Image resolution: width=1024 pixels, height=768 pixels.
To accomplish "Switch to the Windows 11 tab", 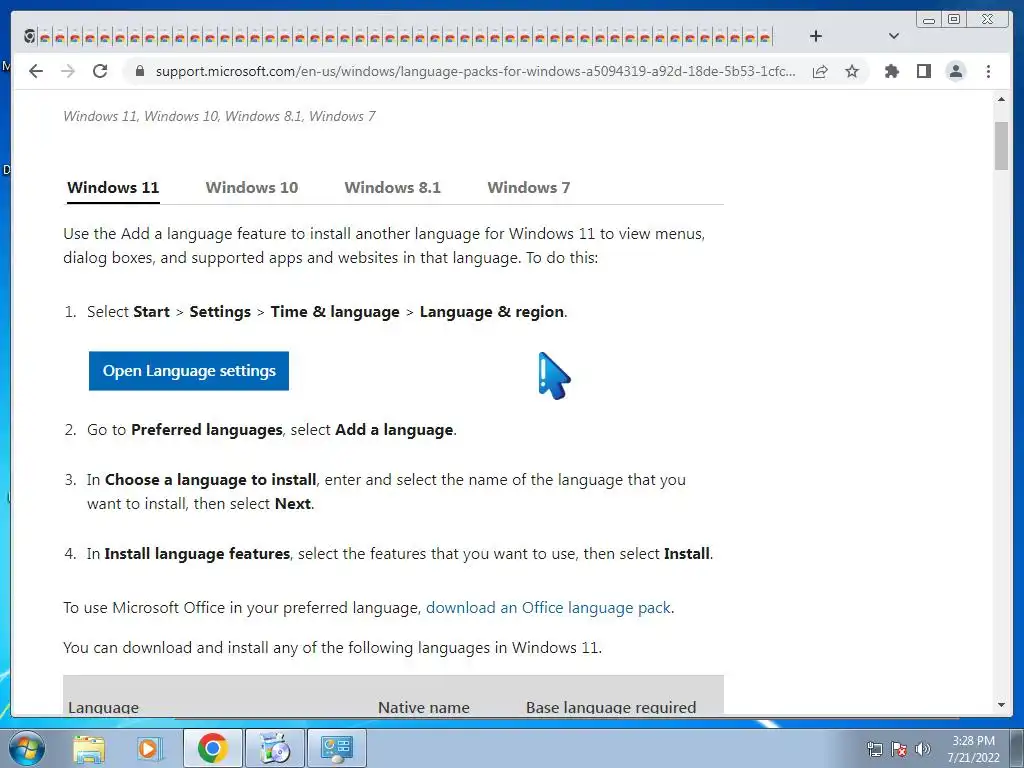I will click(x=113, y=187).
